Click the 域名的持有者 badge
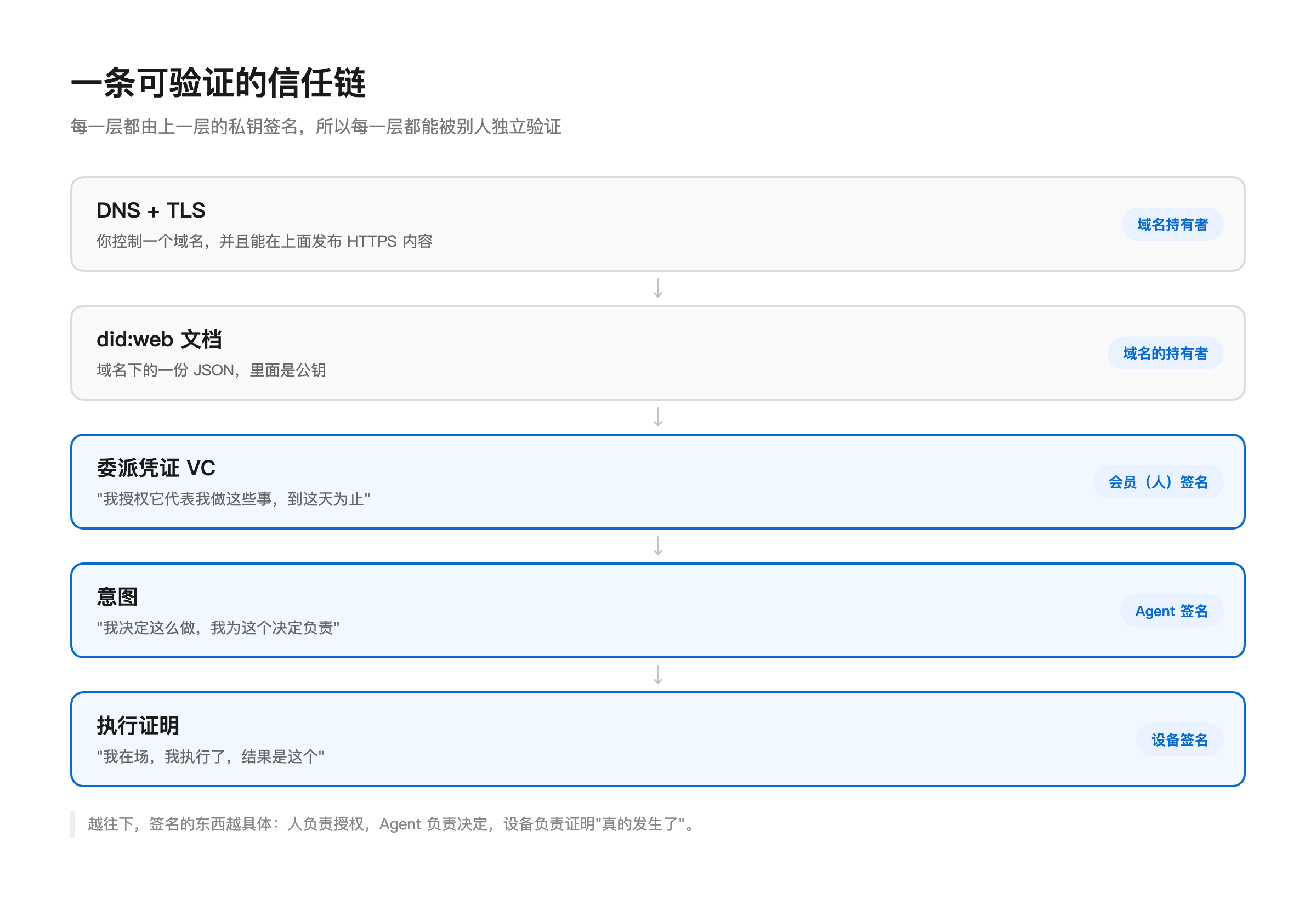The height and width of the screenshot is (899, 1316). point(1165,353)
